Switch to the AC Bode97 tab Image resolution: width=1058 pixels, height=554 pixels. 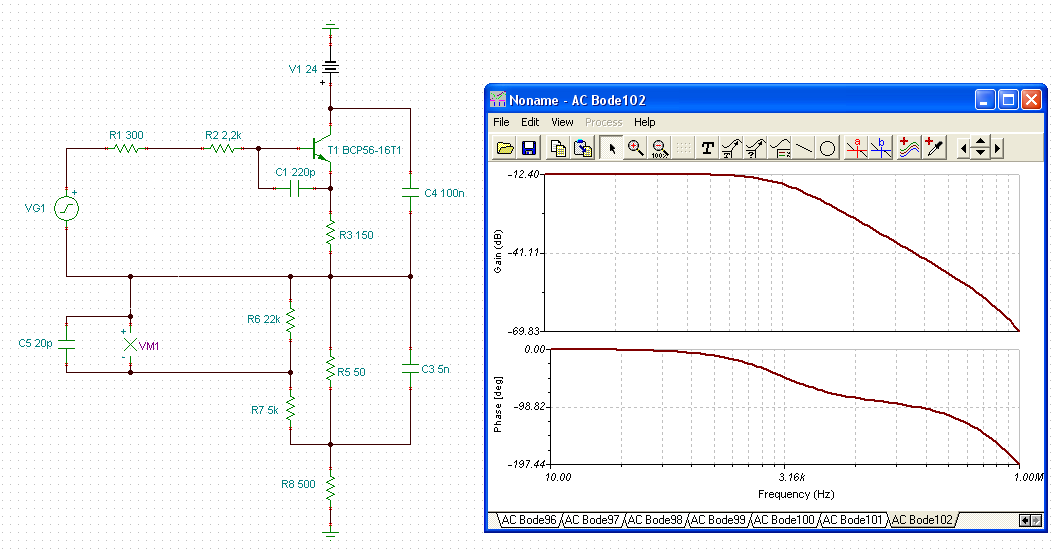click(x=592, y=520)
